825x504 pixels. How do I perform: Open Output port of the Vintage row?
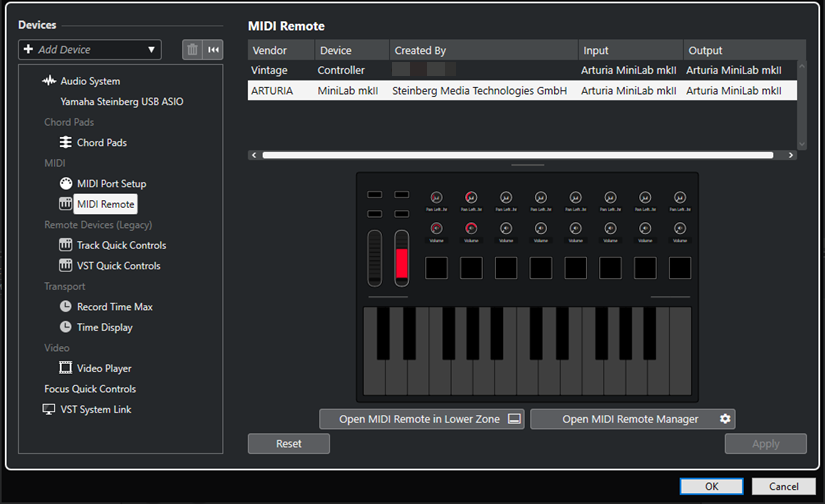point(734,70)
